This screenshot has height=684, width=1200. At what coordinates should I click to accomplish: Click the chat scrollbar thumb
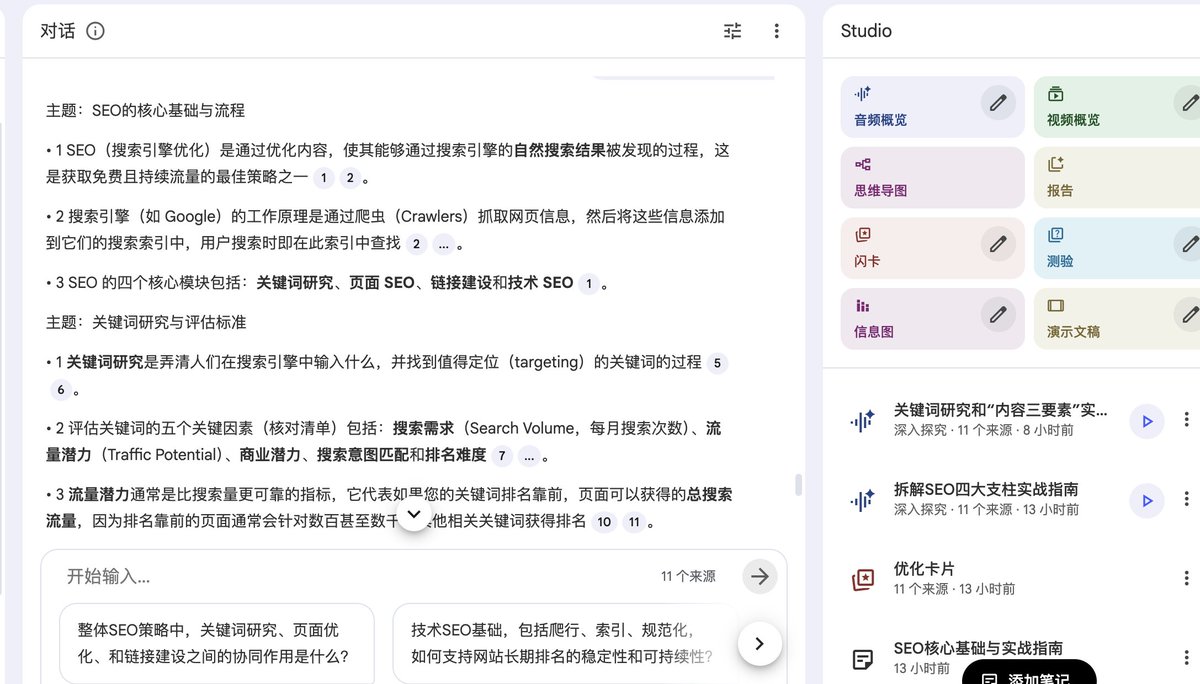[798, 485]
